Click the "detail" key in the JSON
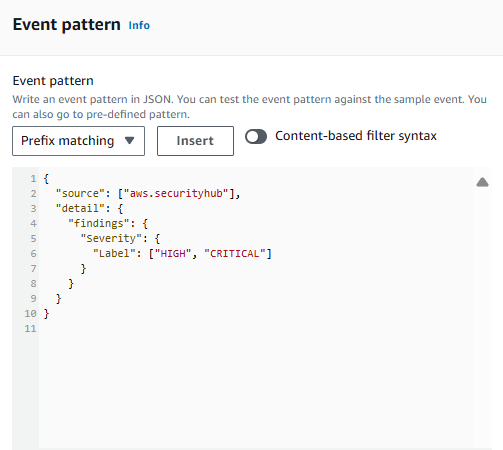This screenshot has height=450, width=503. 80,209
